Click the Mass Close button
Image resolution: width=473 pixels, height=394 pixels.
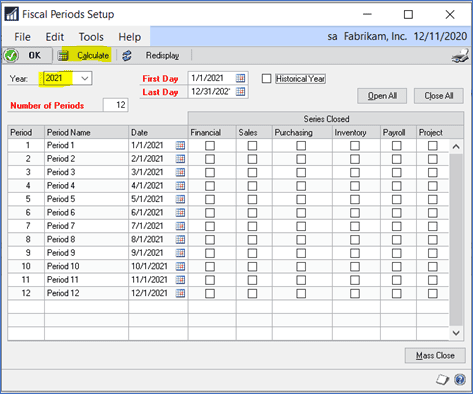pos(435,355)
